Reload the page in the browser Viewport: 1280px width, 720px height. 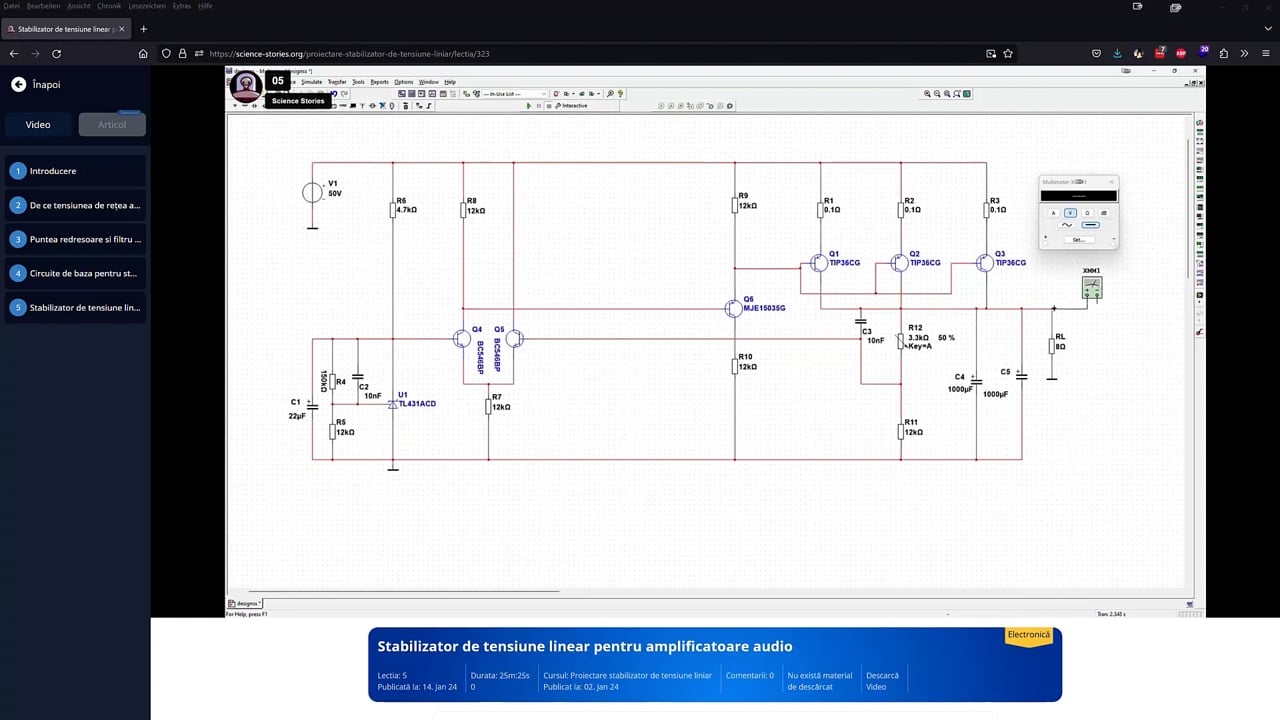tap(56, 54)
